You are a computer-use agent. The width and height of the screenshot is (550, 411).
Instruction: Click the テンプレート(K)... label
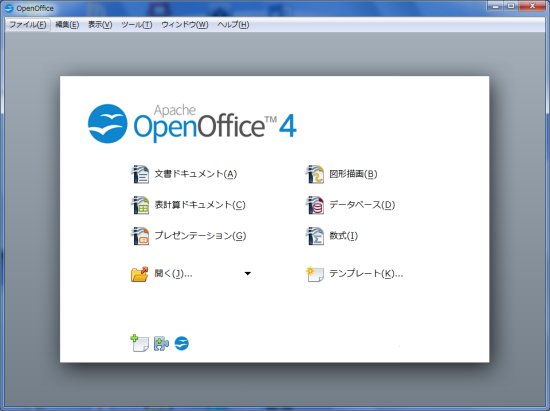point(366,274)
